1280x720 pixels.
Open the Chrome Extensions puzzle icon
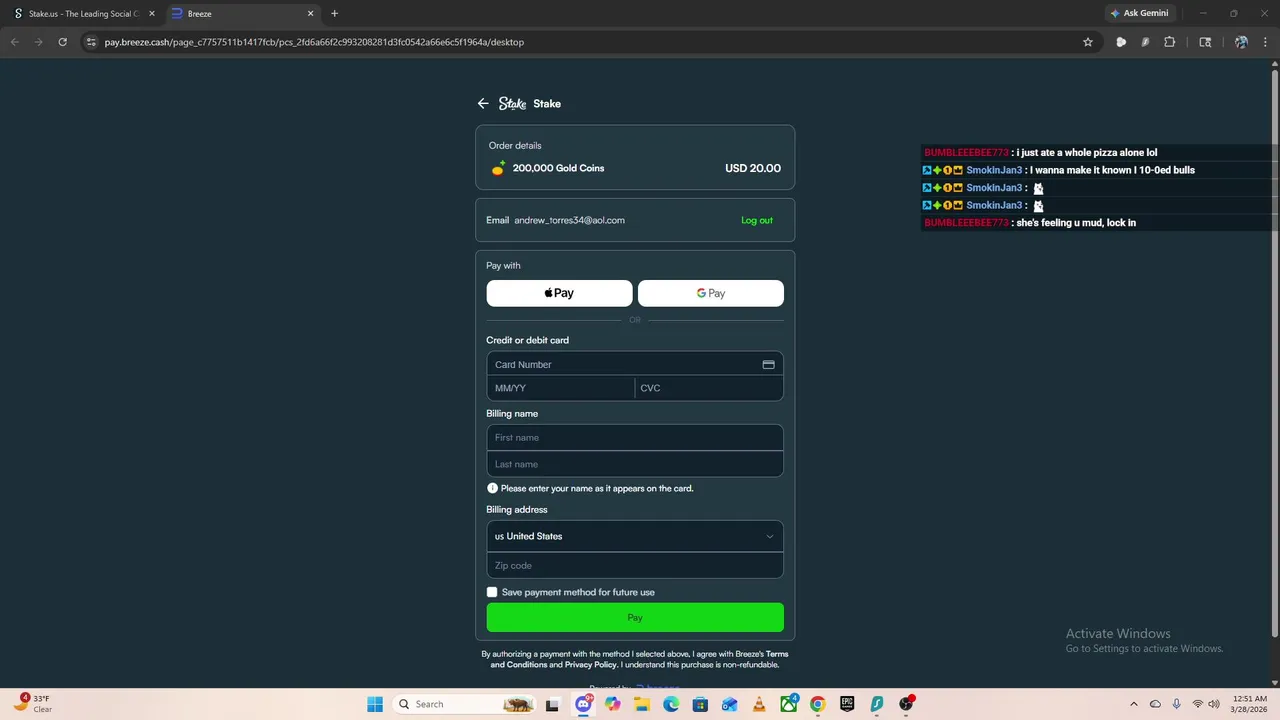tap(1169, 42)
